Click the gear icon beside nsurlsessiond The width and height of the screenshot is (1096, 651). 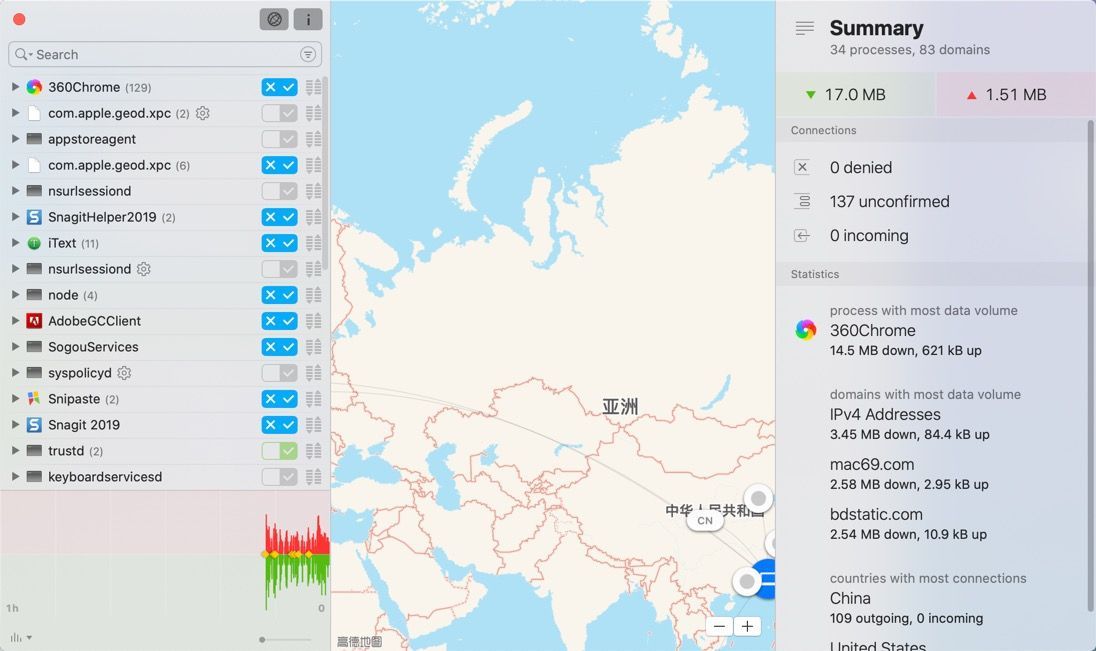[x=143, y=269]
